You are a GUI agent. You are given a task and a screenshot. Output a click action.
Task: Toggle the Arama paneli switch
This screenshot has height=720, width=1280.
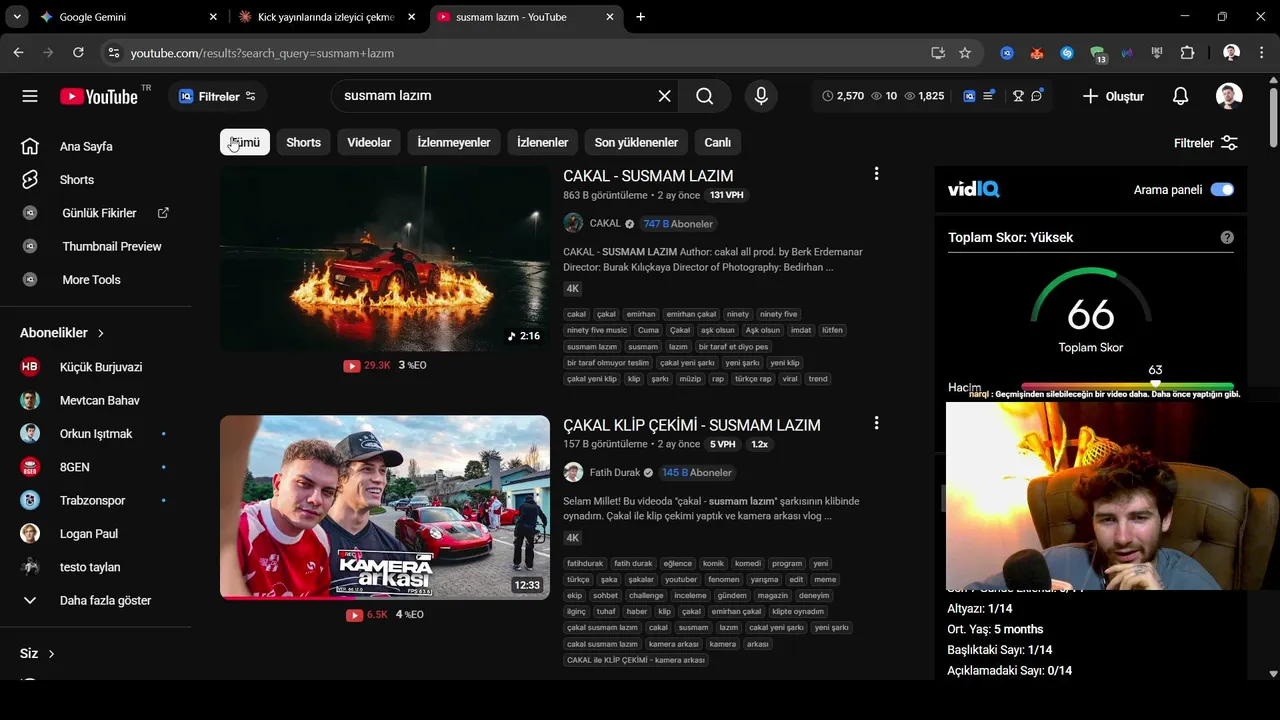click(x=1222, y=190)
